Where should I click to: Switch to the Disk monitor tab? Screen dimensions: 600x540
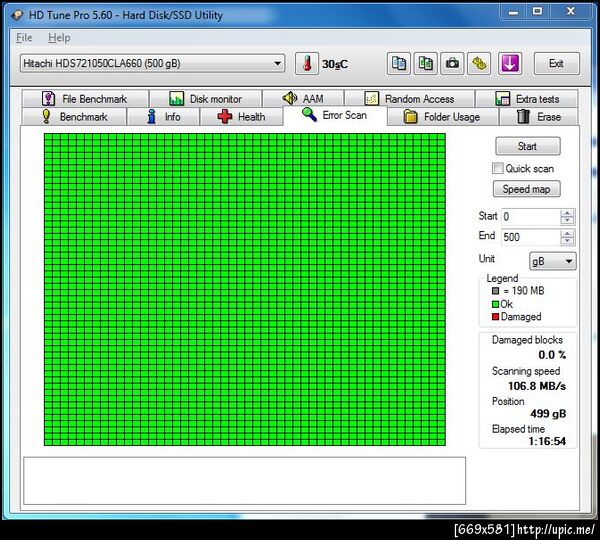click(x=205, y=99)
